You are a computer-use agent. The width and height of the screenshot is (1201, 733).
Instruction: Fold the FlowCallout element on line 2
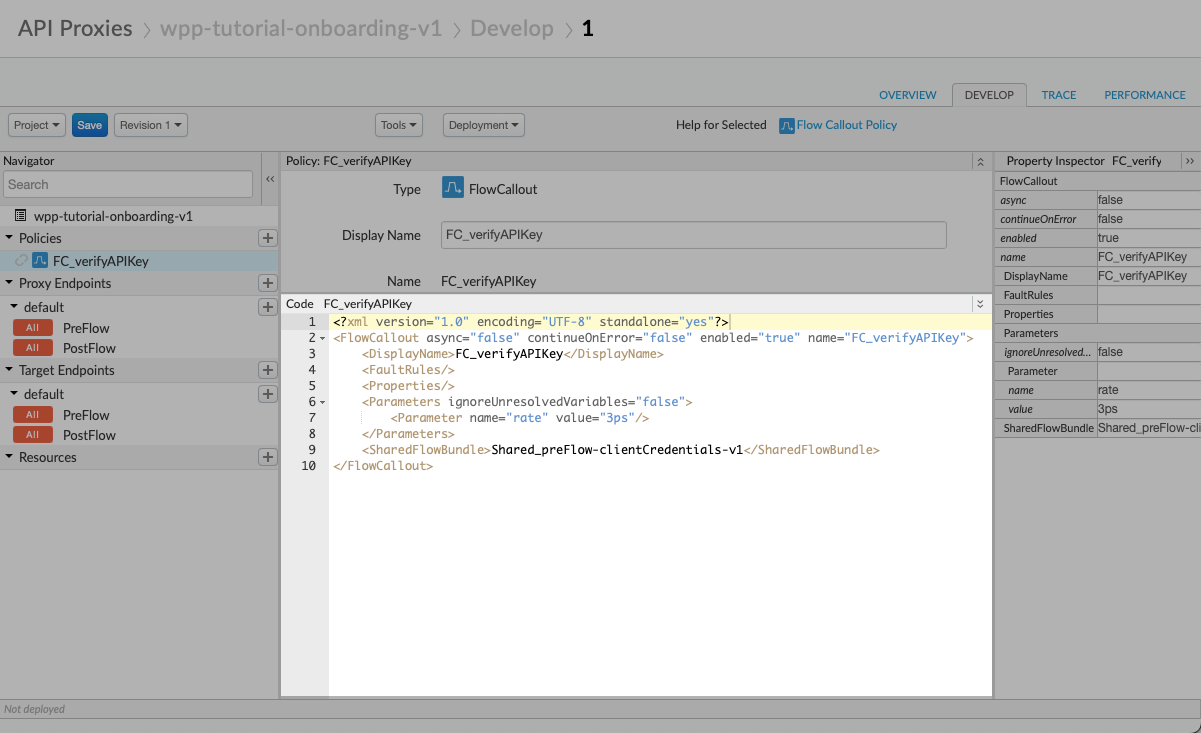click(322, 339)
